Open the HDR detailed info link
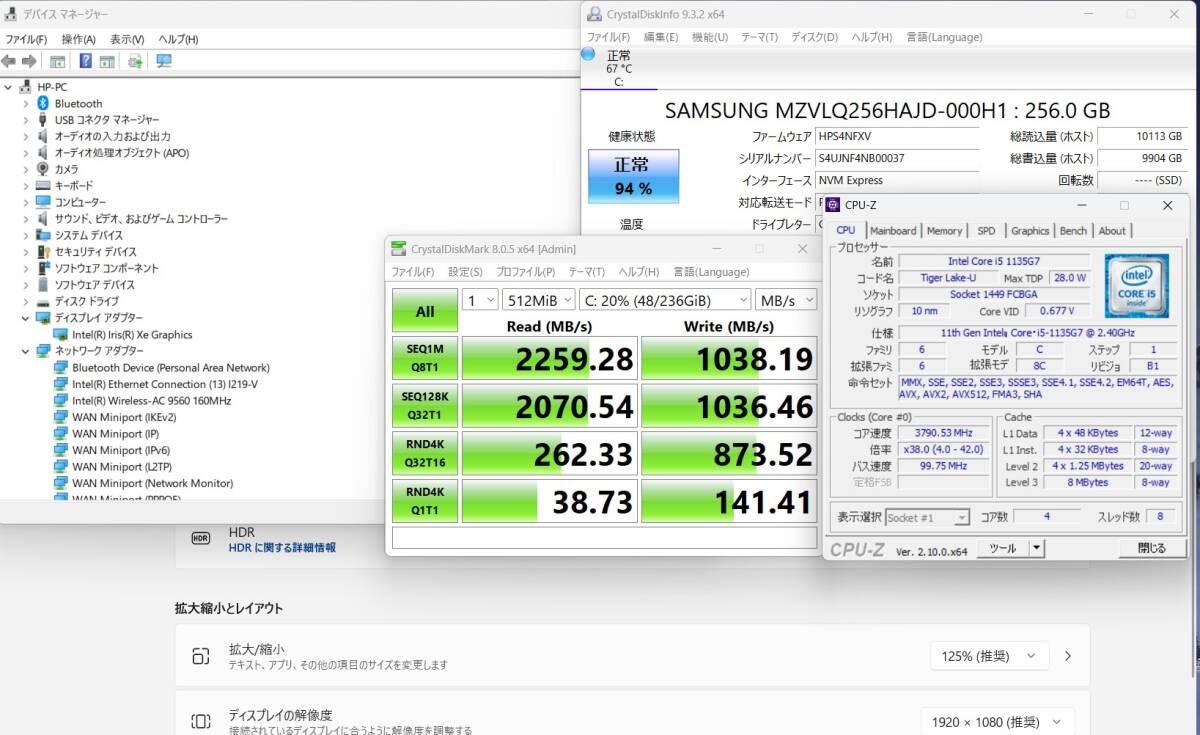The height and width of the screenshot is (735, 1200). tap(282, 548)
